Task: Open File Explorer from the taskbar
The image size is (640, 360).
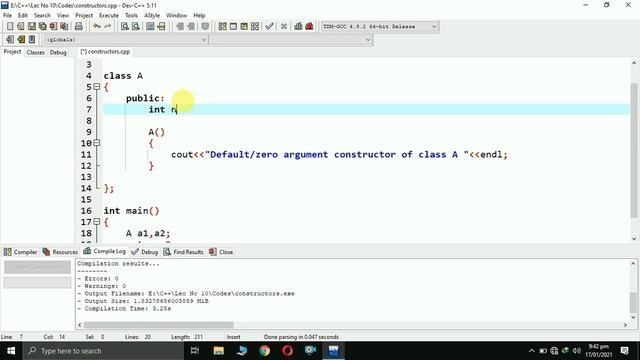Action: tap(219, 351)
